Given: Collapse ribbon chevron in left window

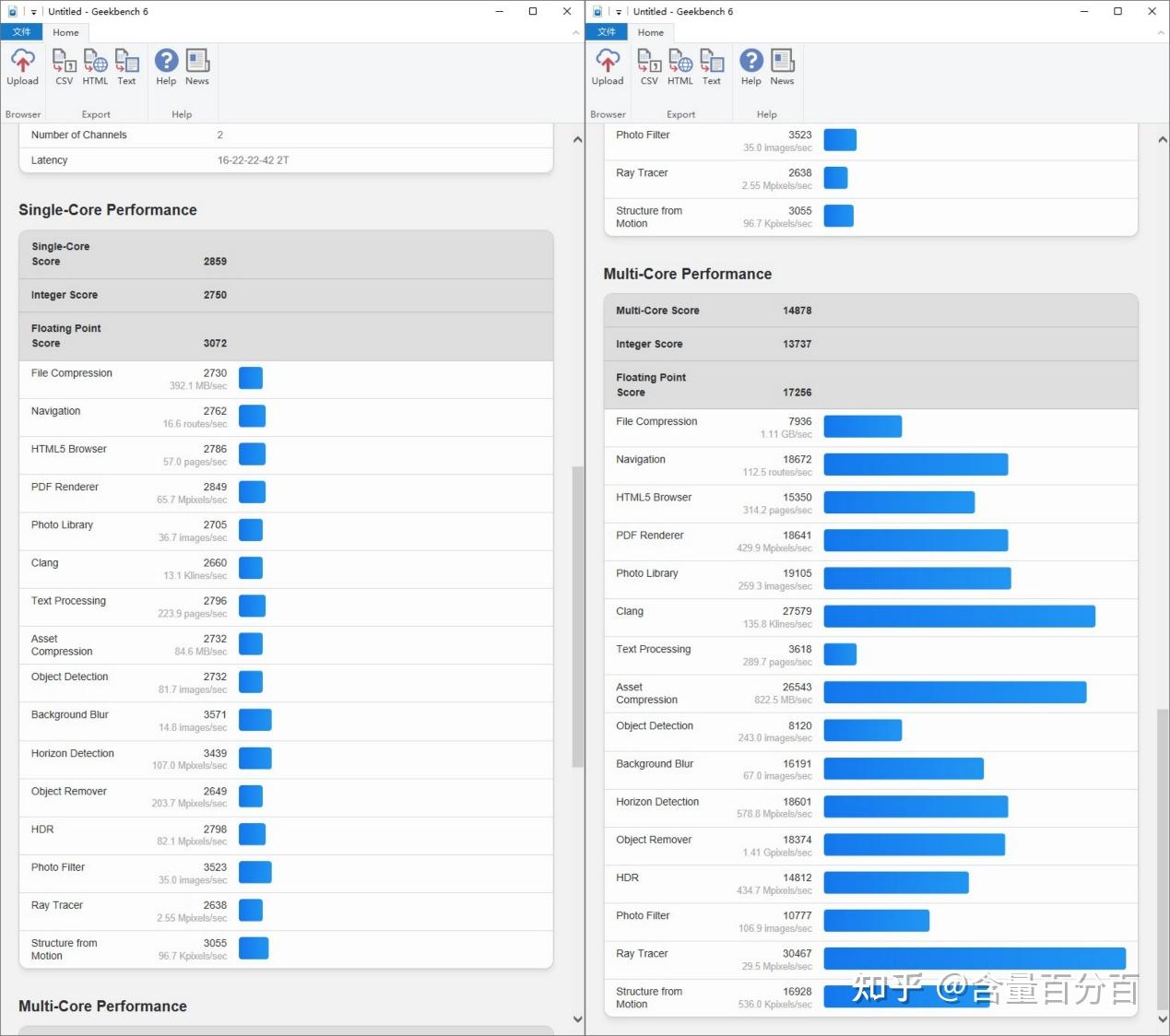Looking at the screenshot, I should tap(576, 32).
